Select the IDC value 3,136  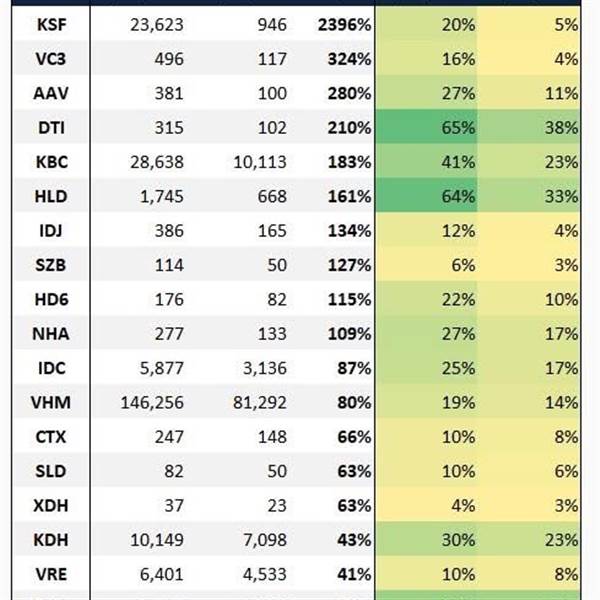(x=265, y=368)
